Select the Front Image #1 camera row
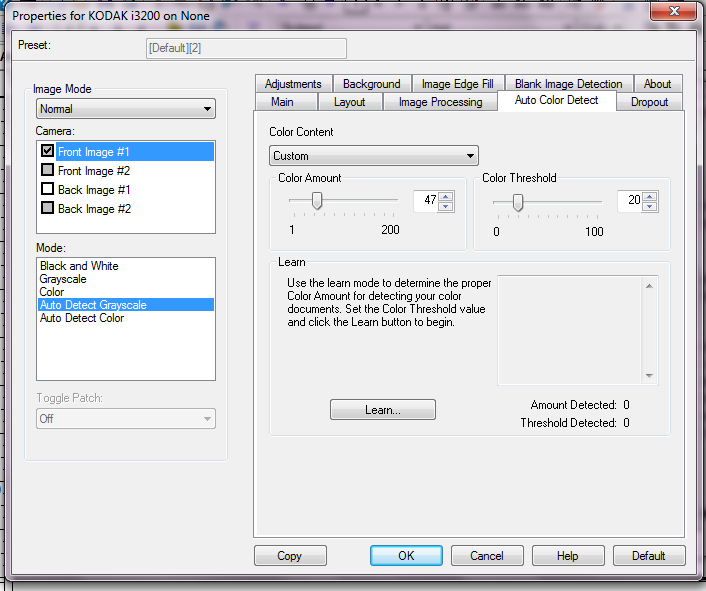Screen dimensions: 706x591 pos(135,152)
